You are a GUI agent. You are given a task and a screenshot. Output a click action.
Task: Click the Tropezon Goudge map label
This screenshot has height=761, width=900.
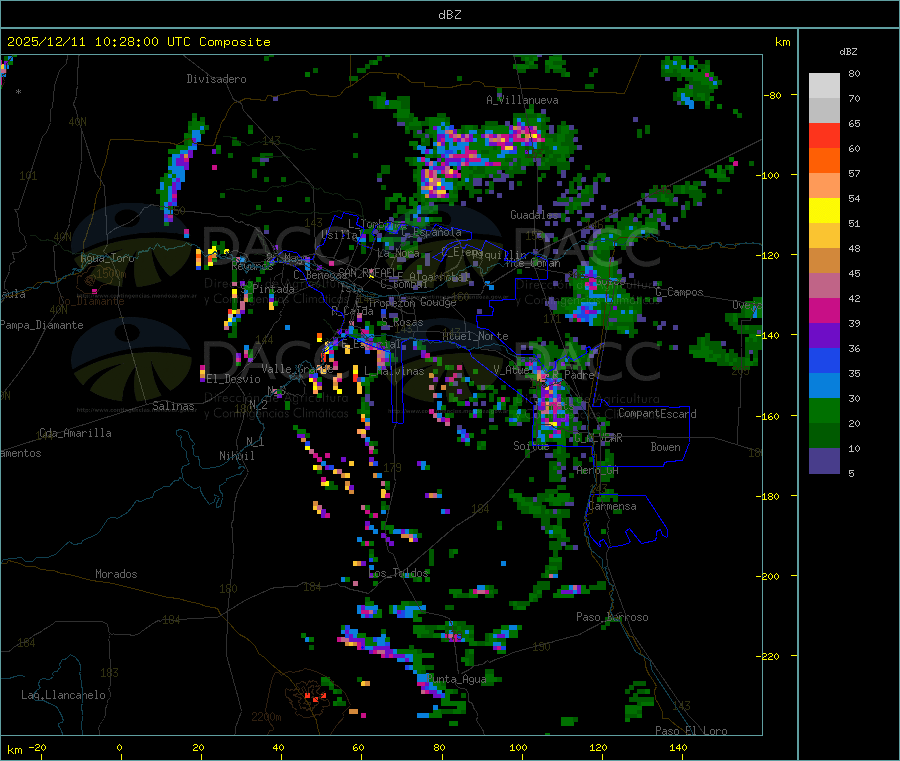tap(412, 302)
